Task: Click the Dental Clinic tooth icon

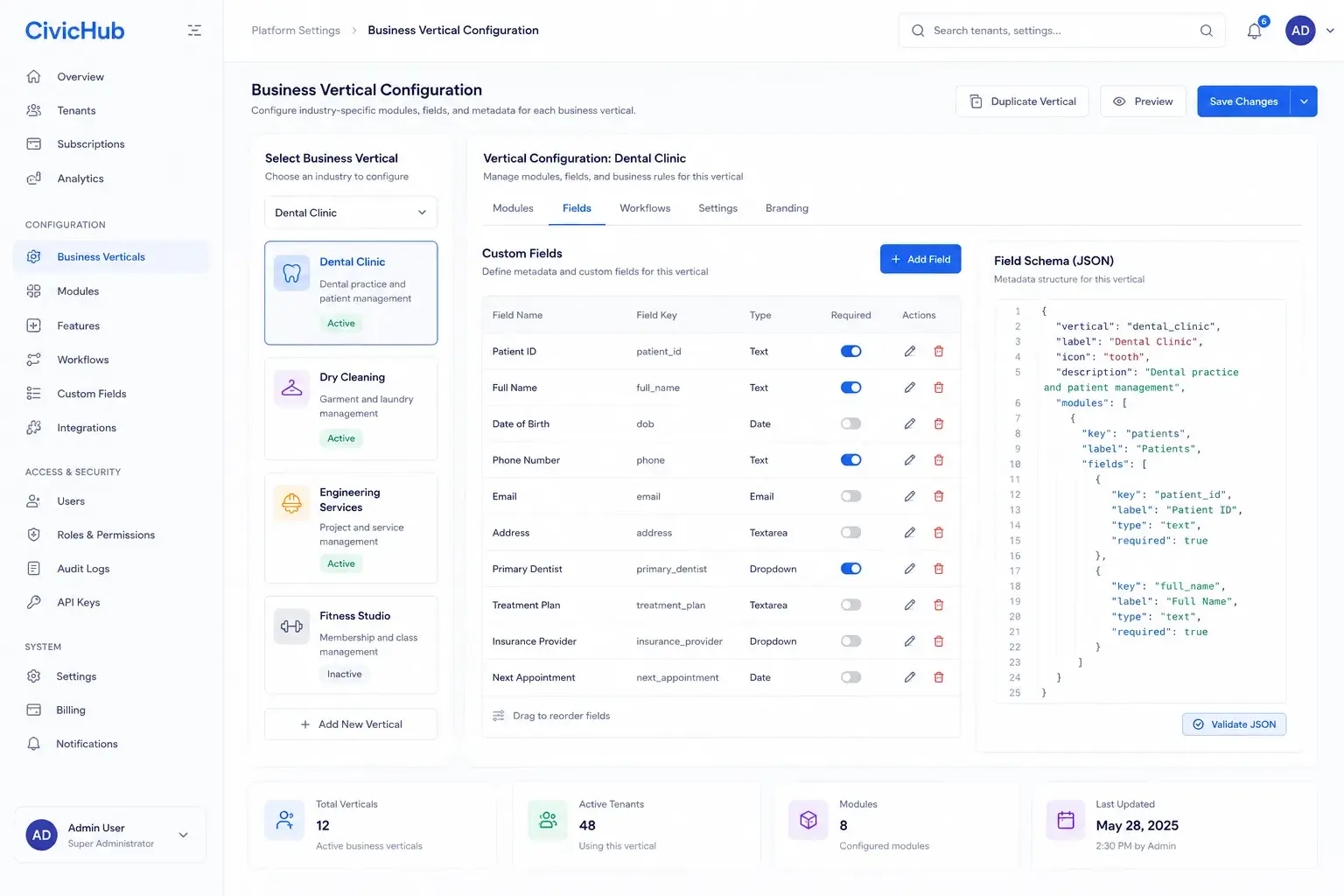Action: pos(291,273)
